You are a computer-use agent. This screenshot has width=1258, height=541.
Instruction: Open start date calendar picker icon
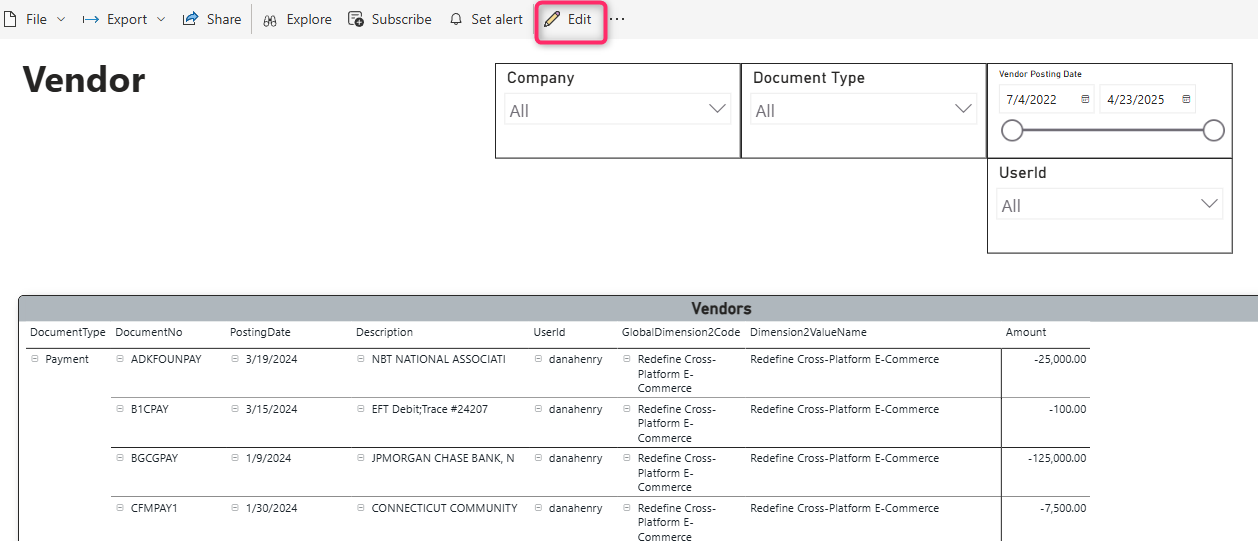click(x=1085, y=100)
